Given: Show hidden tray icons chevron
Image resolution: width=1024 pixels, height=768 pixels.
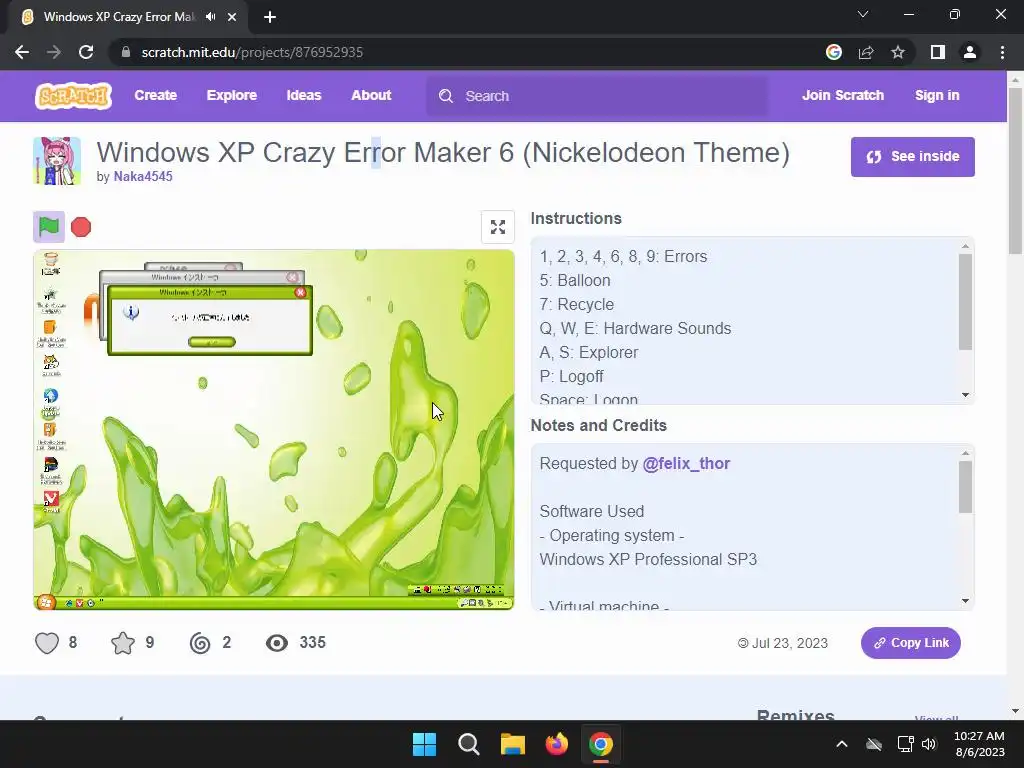Looking at the screenshot, I should click(842, 744).
